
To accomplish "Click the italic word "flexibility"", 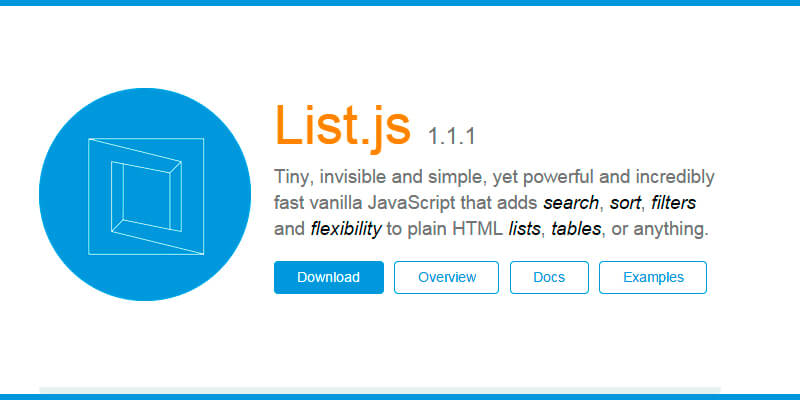I will pos(346,229).
